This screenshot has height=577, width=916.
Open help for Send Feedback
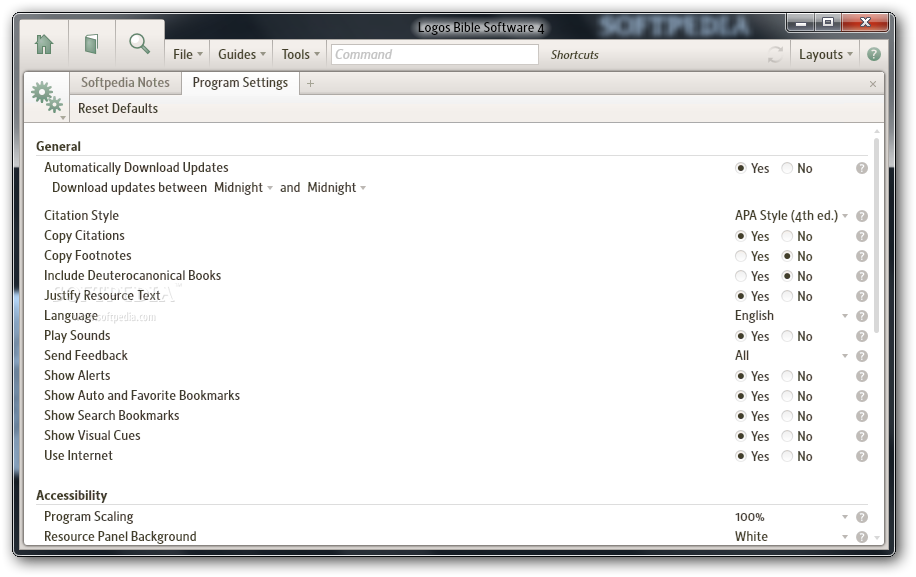coord(862,356)
